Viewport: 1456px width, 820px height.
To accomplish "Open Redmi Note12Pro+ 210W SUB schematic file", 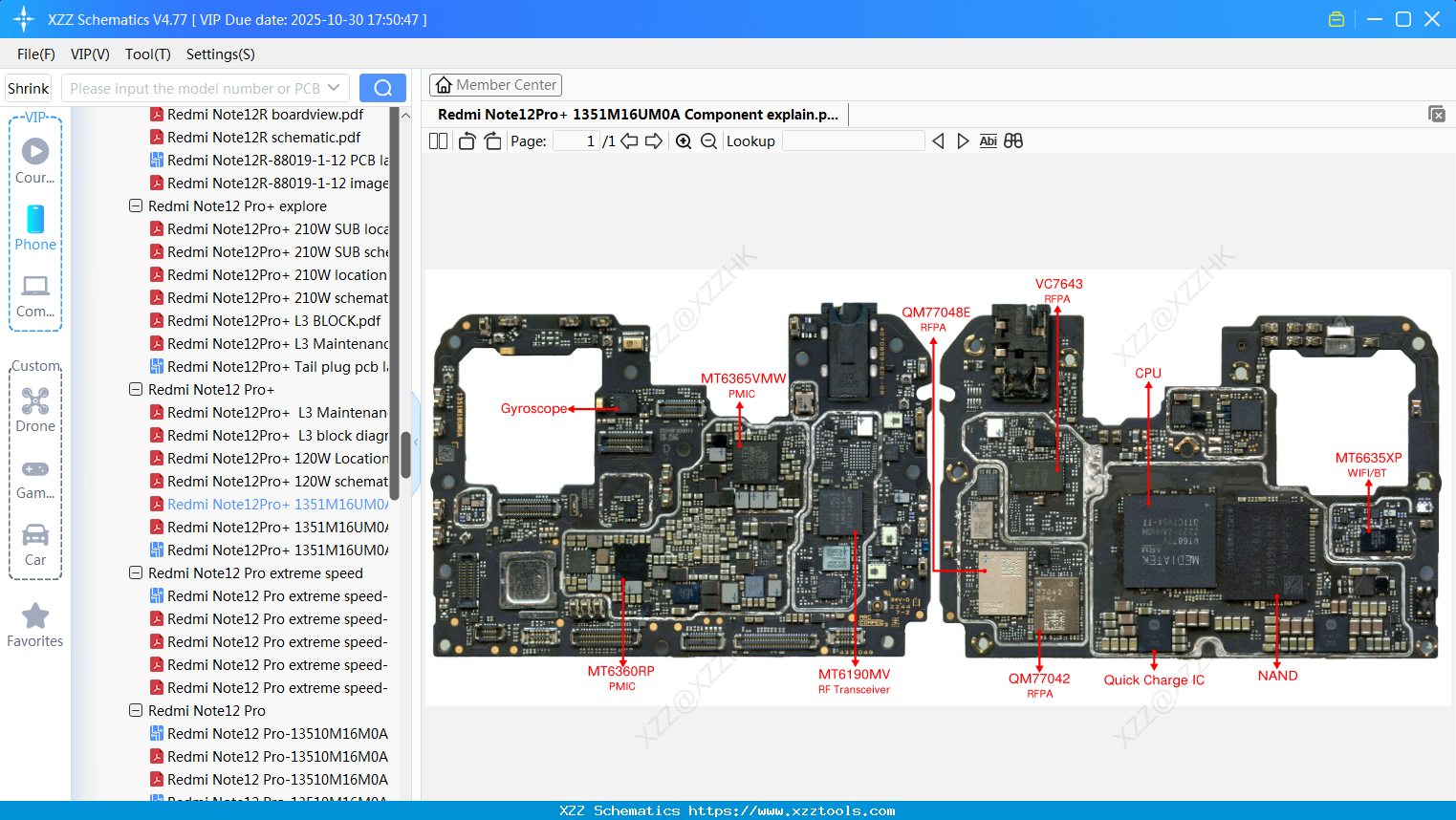I will tap(269, 251).
